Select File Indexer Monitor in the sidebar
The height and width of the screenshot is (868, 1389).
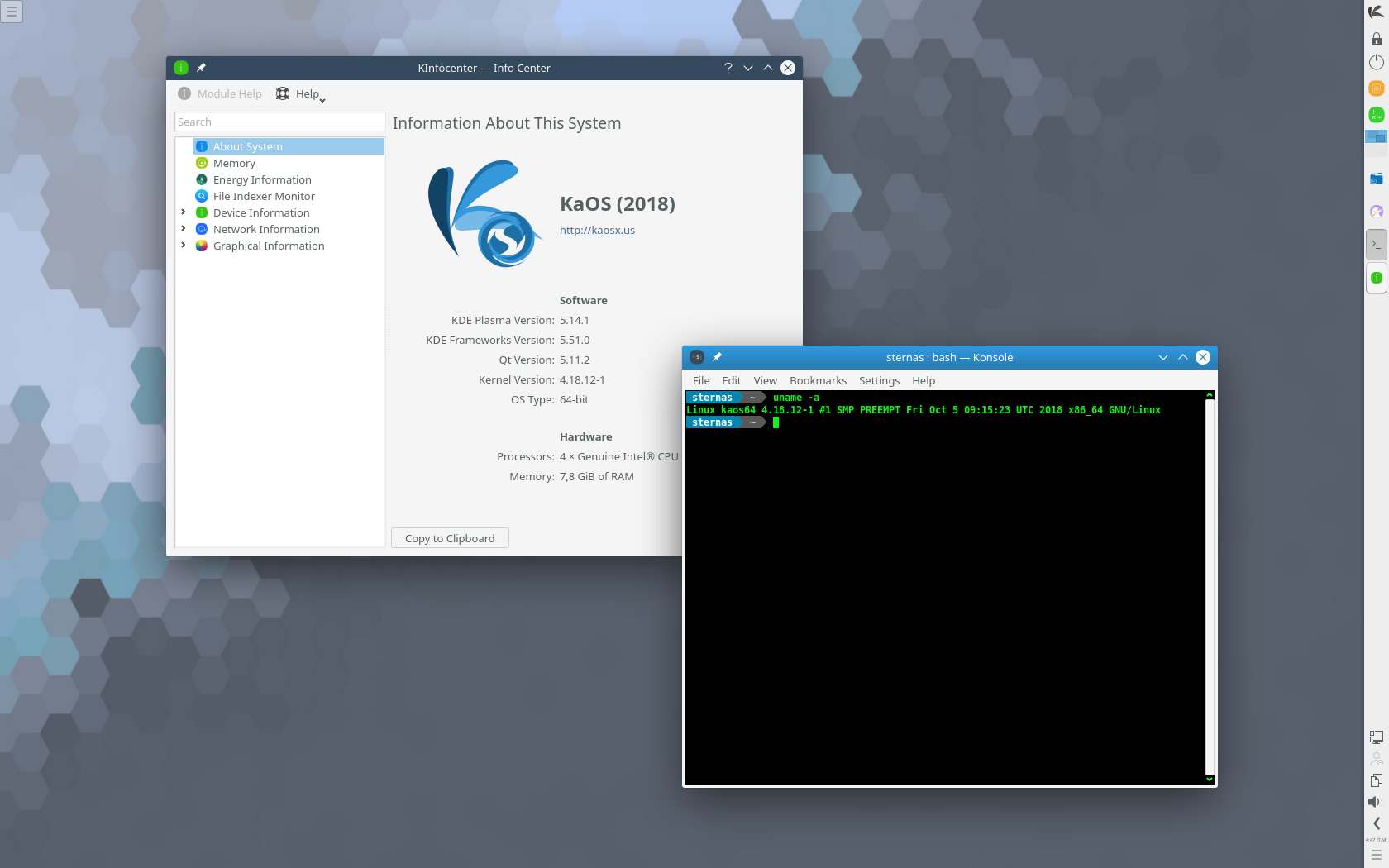(x=289, y=196)
